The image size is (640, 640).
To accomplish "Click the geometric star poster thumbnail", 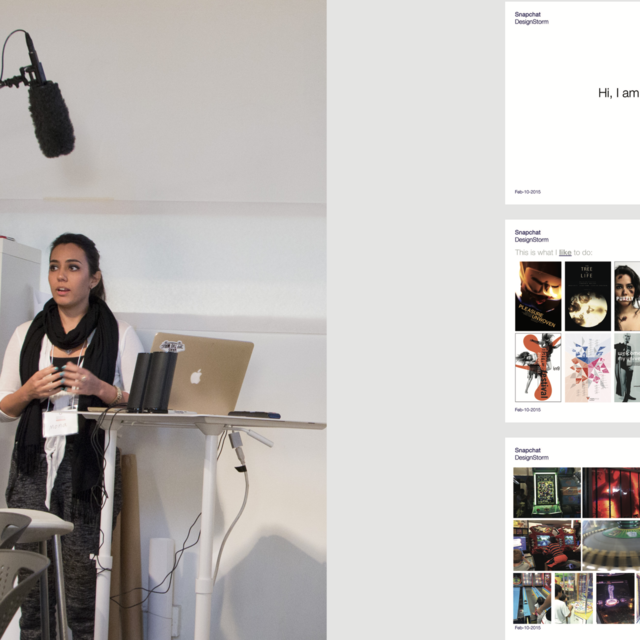I will coord(588,367).
